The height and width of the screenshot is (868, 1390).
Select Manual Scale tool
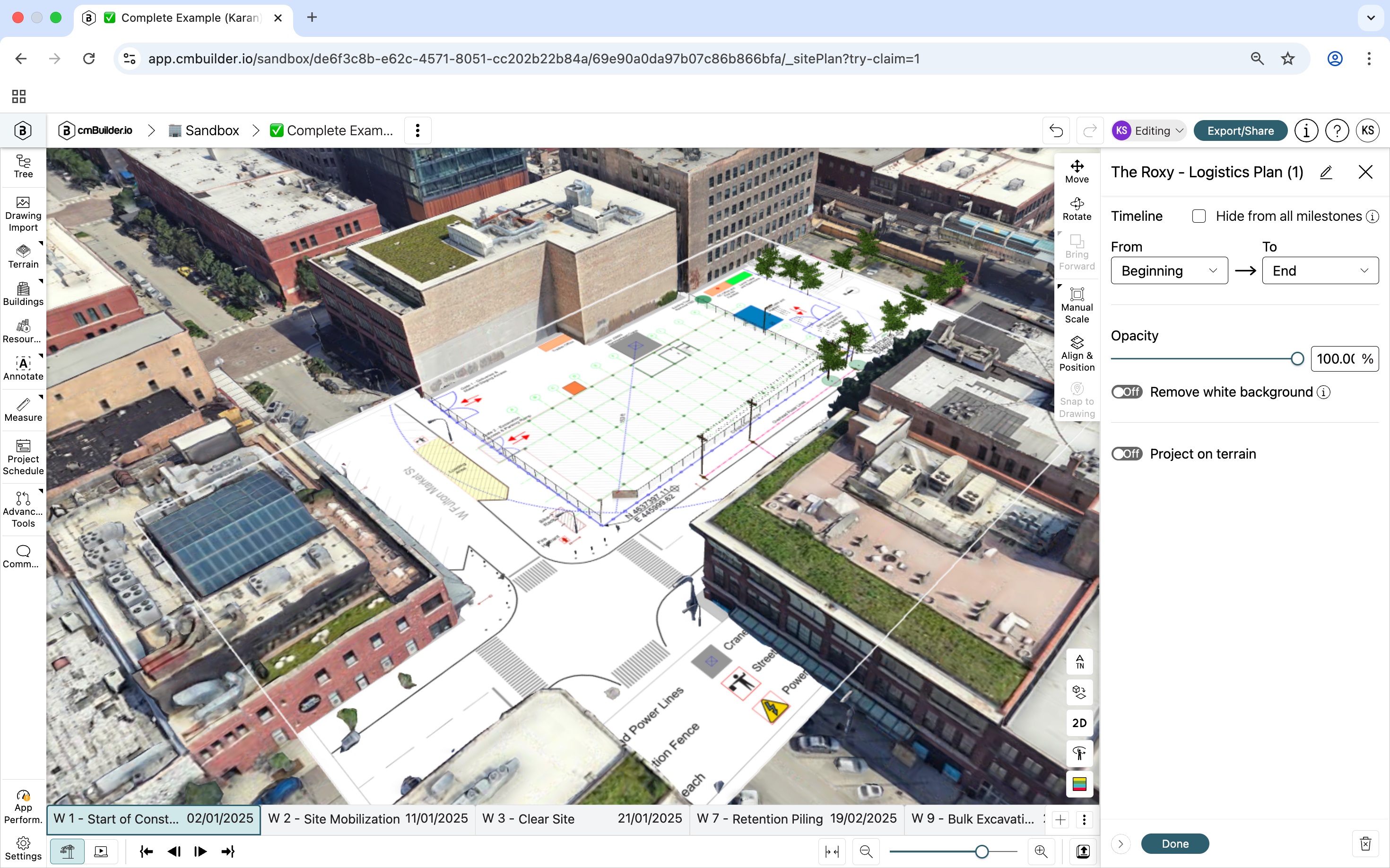1077,305
